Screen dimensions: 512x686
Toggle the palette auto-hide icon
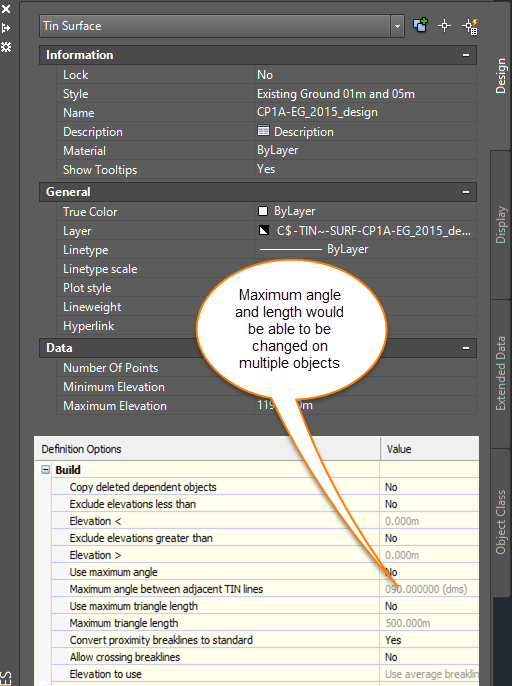[x=6, y=28]
